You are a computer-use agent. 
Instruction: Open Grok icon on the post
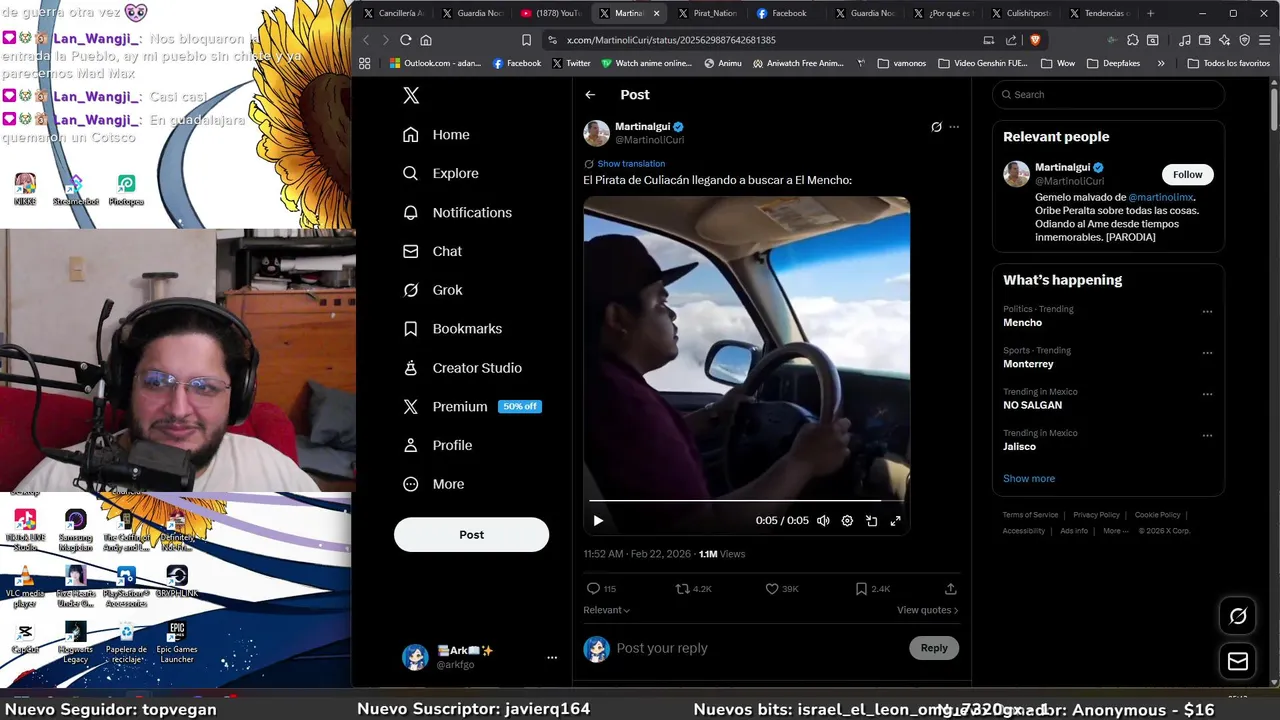pyautogui.click(x=936, y=127)
